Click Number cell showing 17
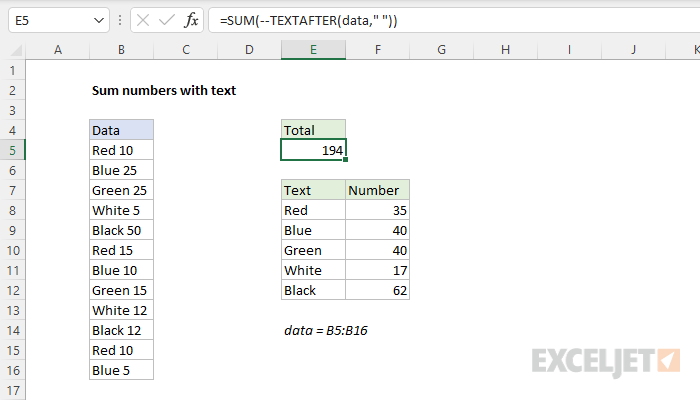700x400 pixels. click(x=378, y=271)
